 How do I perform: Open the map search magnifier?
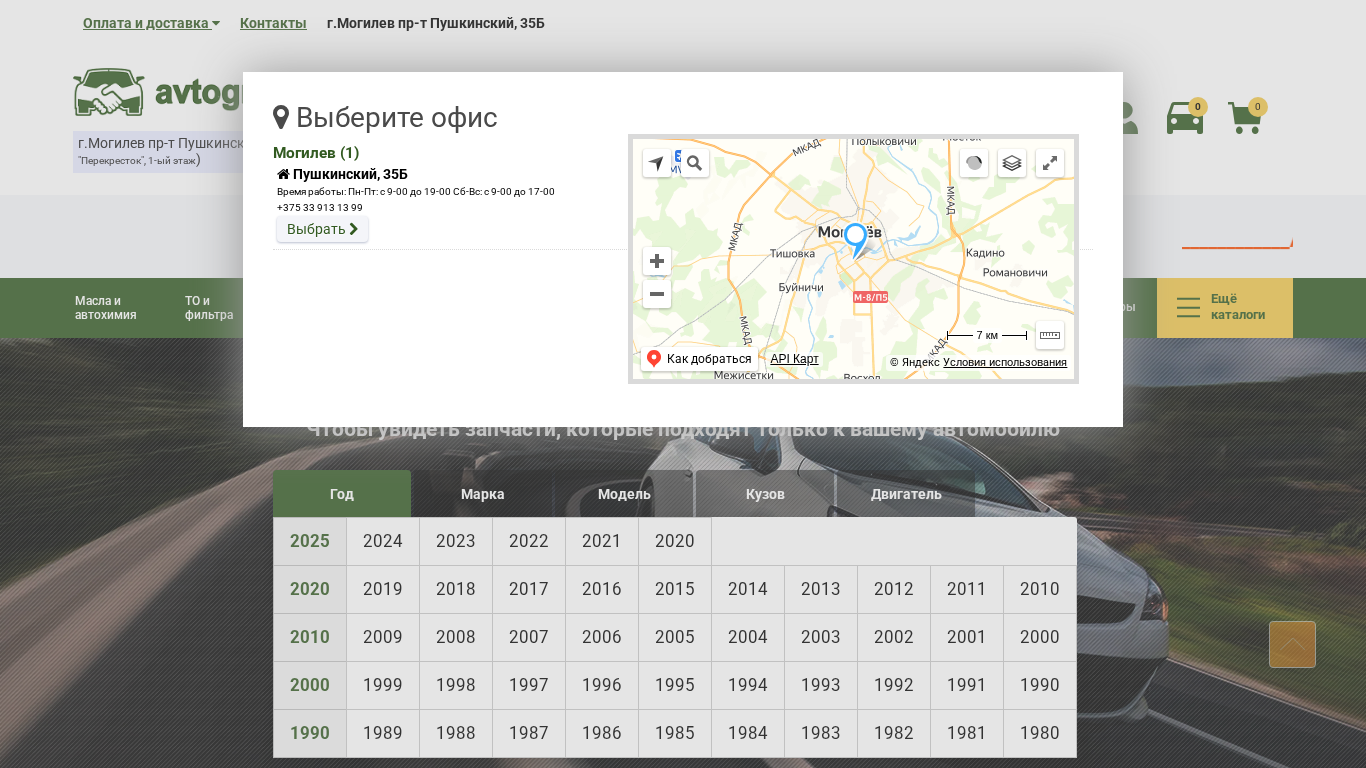(695, 163)
